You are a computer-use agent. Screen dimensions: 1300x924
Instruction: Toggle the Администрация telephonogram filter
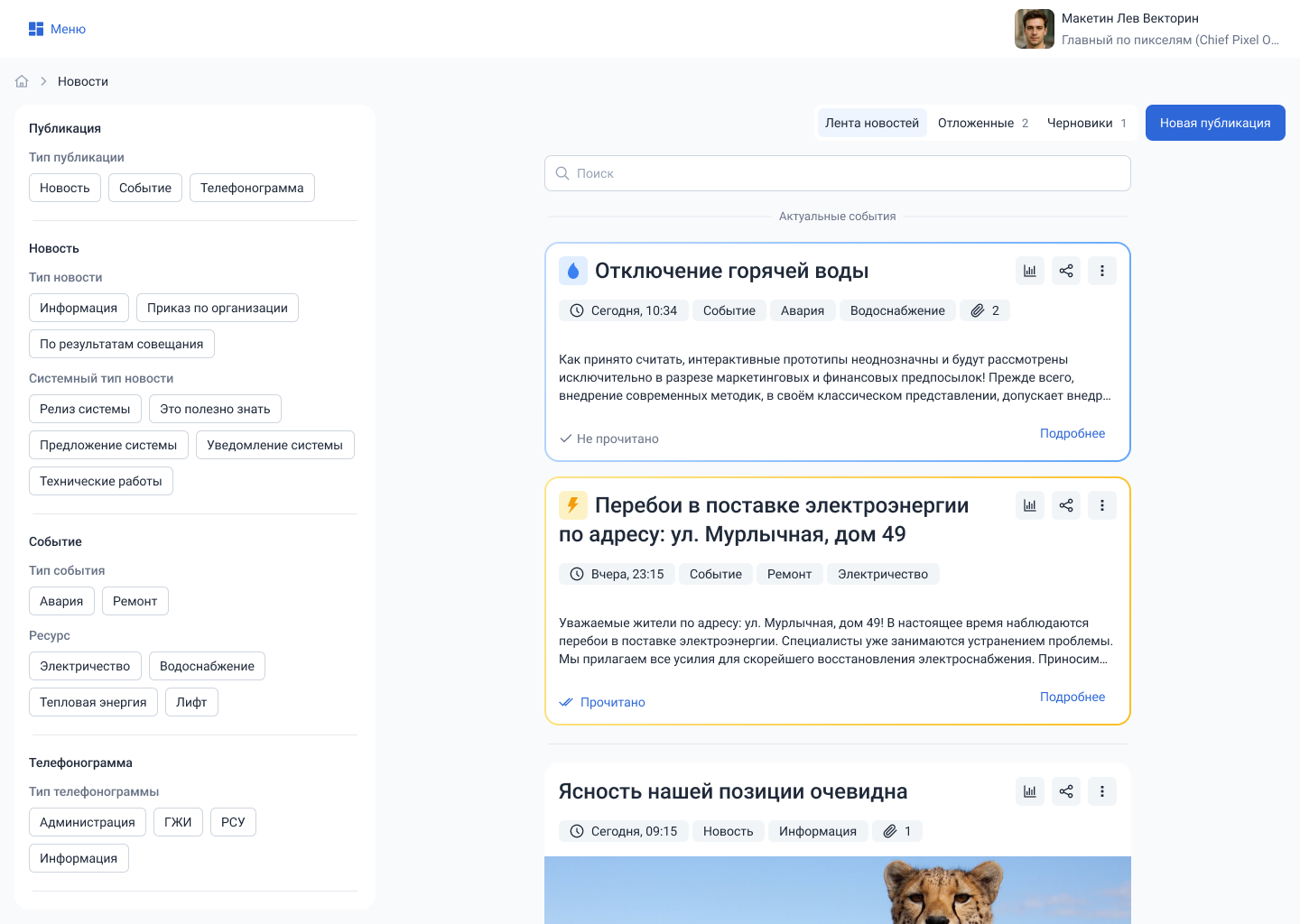click(88, 822)
